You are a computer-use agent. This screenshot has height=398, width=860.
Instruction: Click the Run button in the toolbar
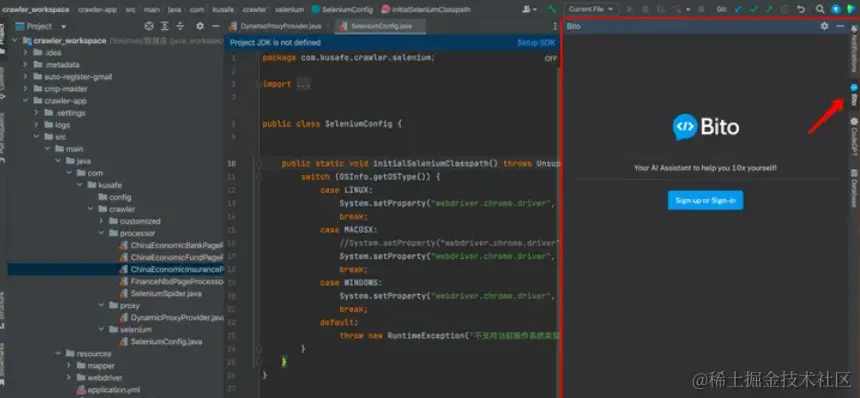(629, 9)
